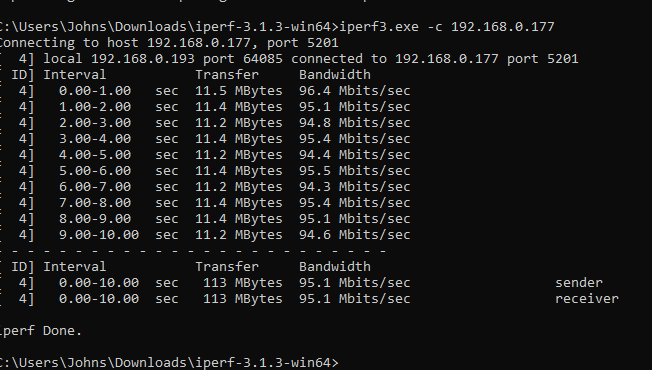Click the dashed separator line

(193, 251)
